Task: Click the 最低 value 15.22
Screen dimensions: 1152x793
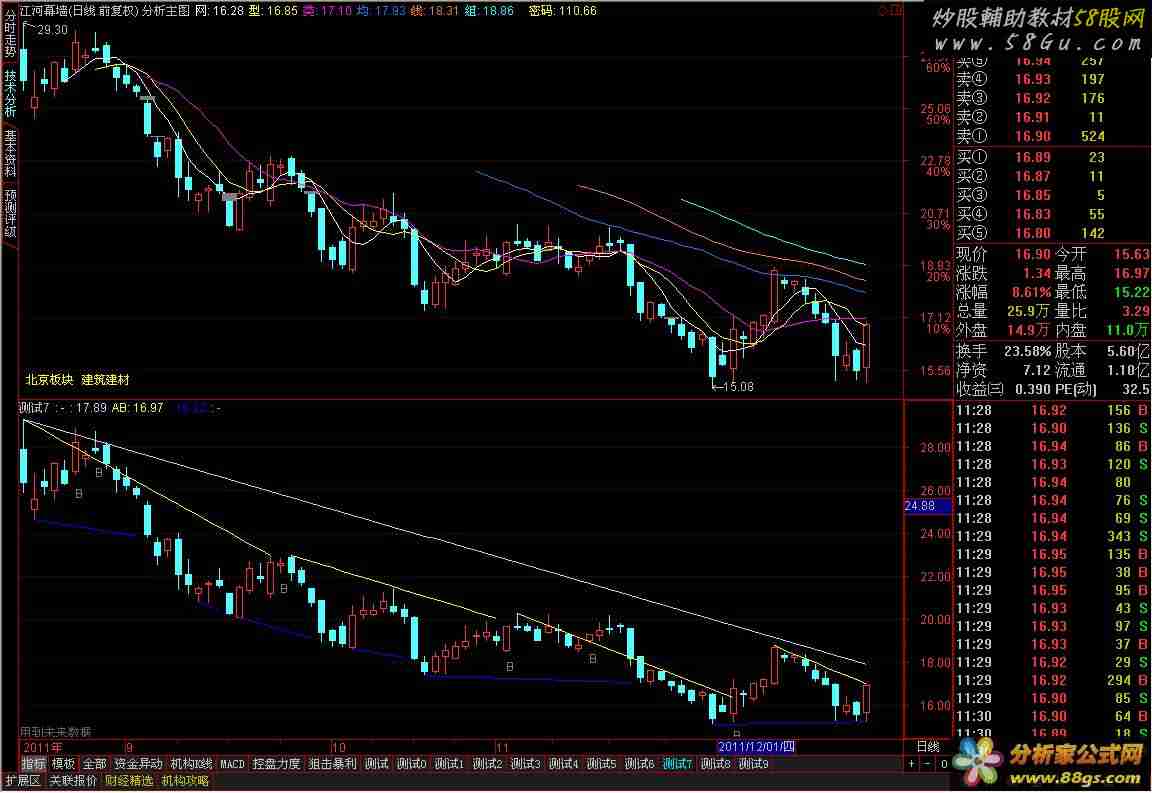Action: (1131, 293)
